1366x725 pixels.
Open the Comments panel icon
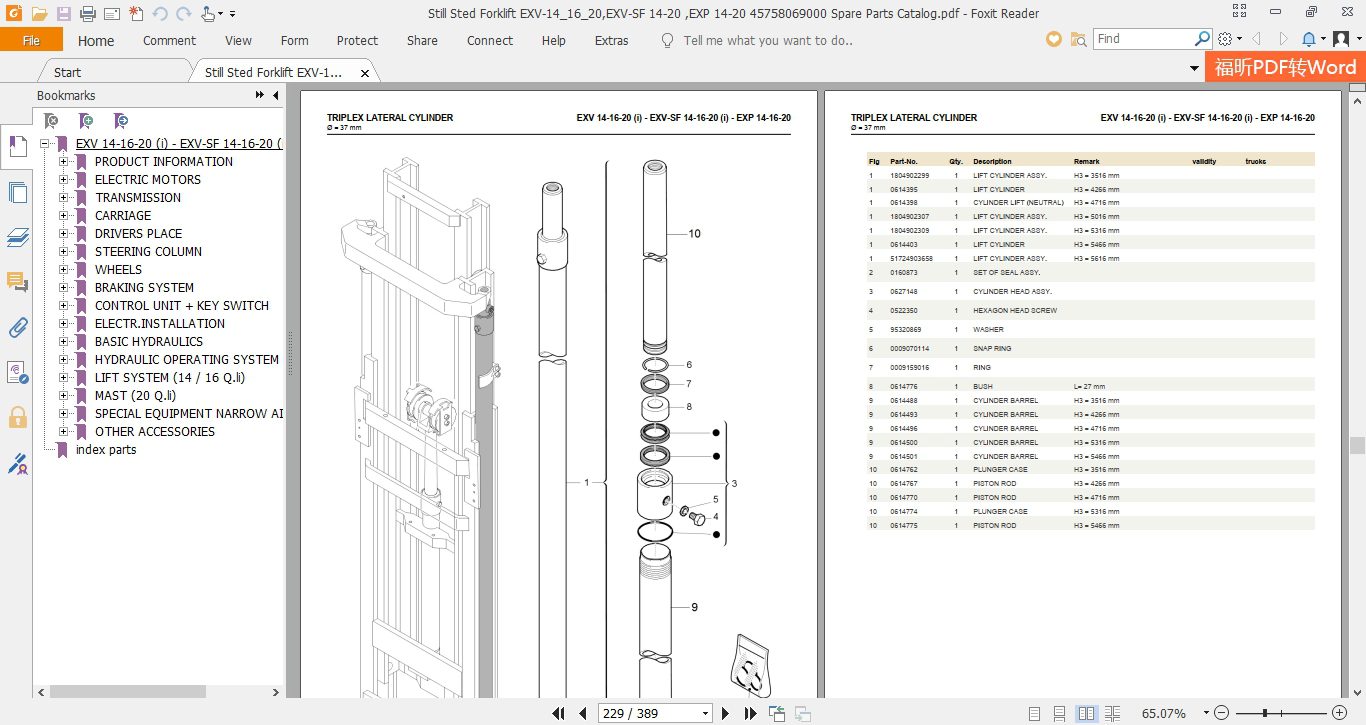17,282
